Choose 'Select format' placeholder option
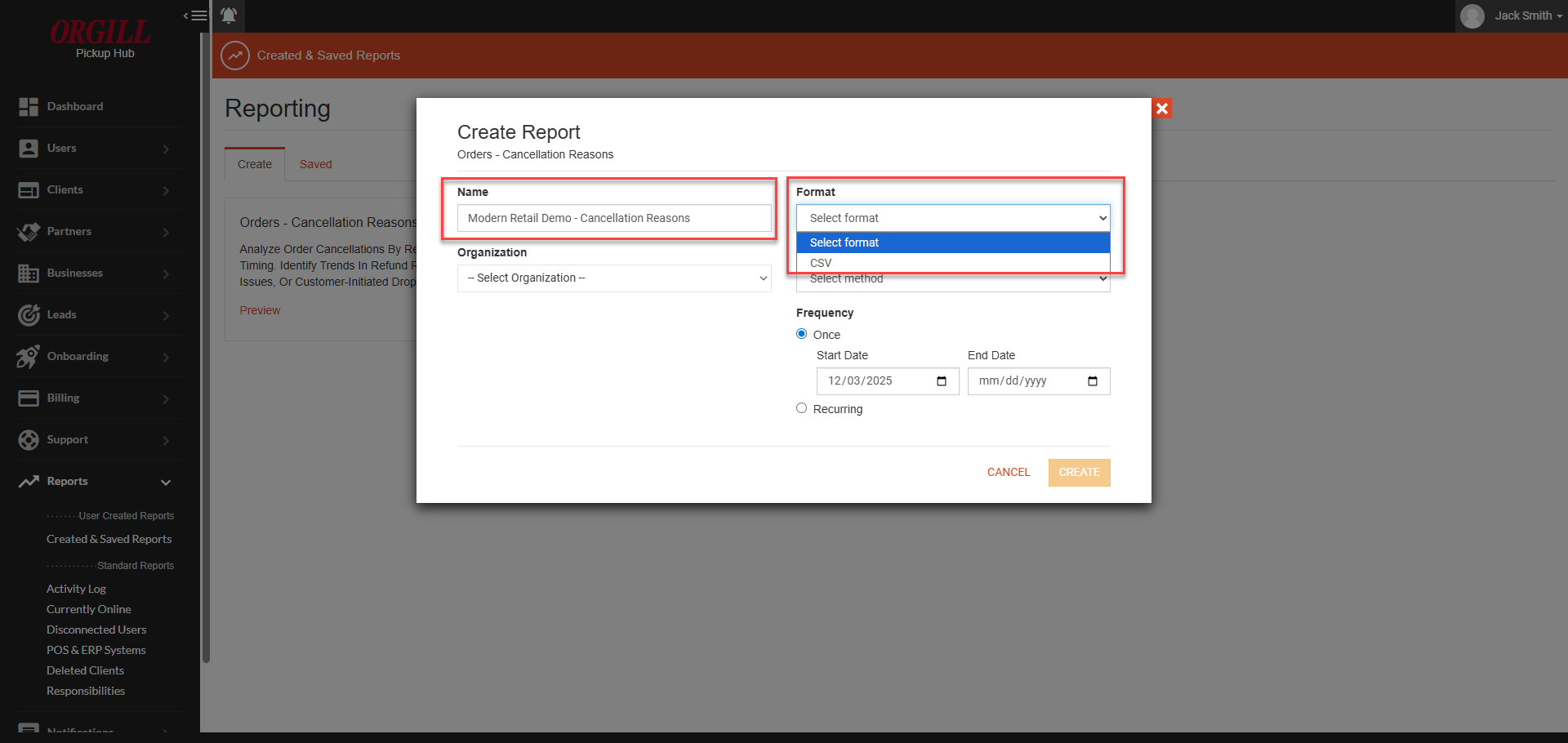The width and height of the screenshot is (1568, 743). coord(953,242)
